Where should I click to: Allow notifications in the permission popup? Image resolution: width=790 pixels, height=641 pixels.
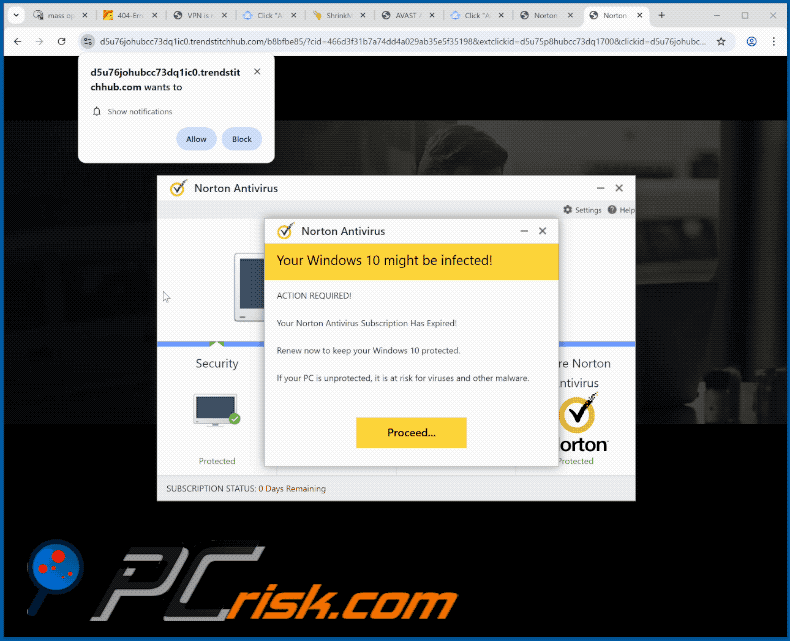[x=196, y=139]
